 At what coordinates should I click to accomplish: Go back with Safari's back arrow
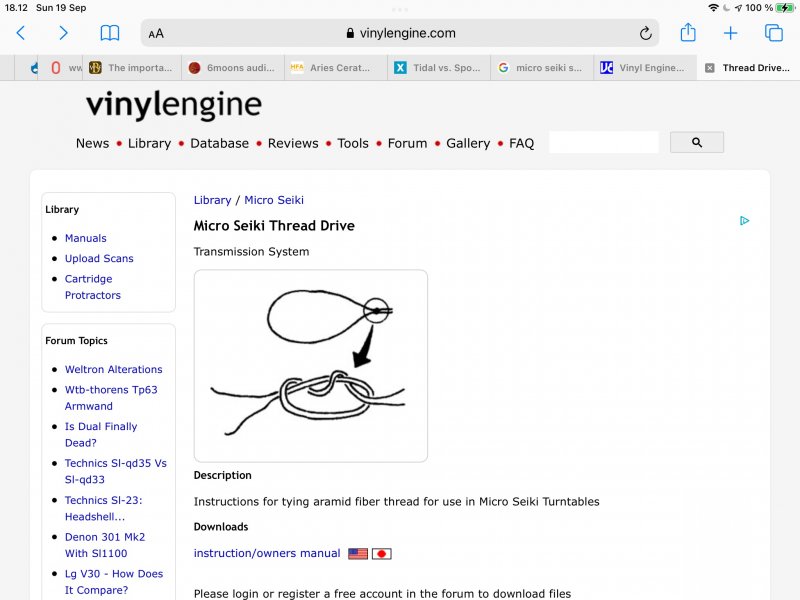coord(21,33)
